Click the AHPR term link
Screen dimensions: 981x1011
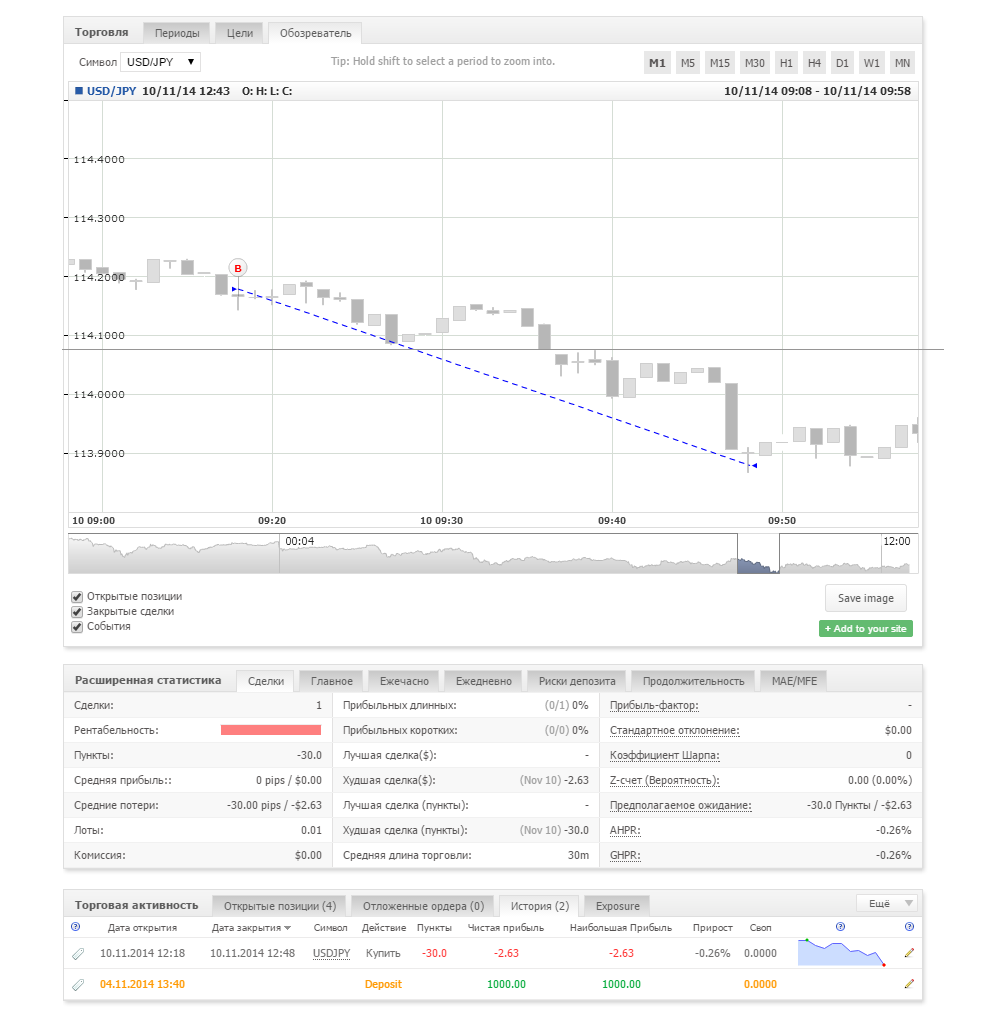pyautogui.click(x=625, y=830)
